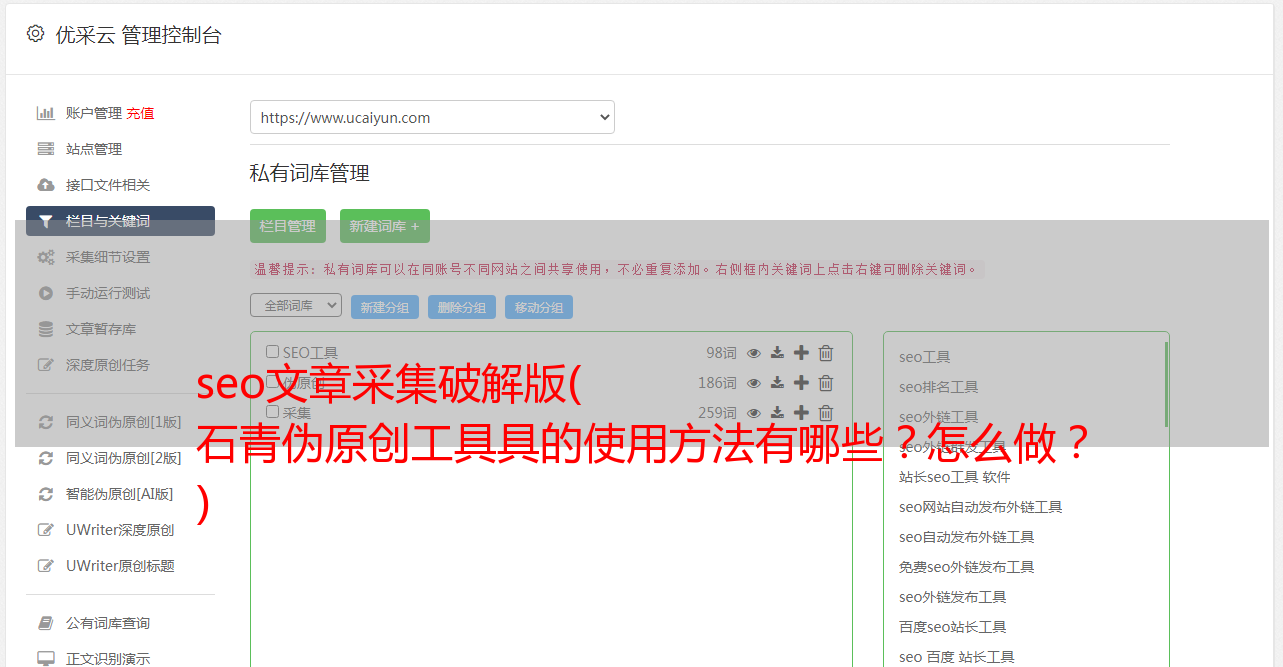
Task: Click the play circle icon for 手动运行测试
Action: pyautogui.click(x=45, y=293)
